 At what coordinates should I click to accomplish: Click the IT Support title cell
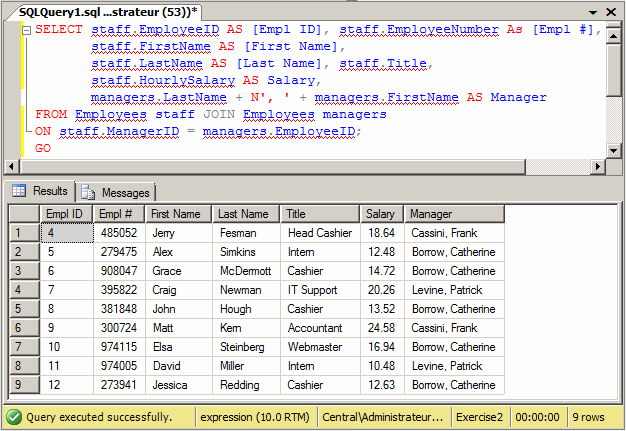point(321,290)
